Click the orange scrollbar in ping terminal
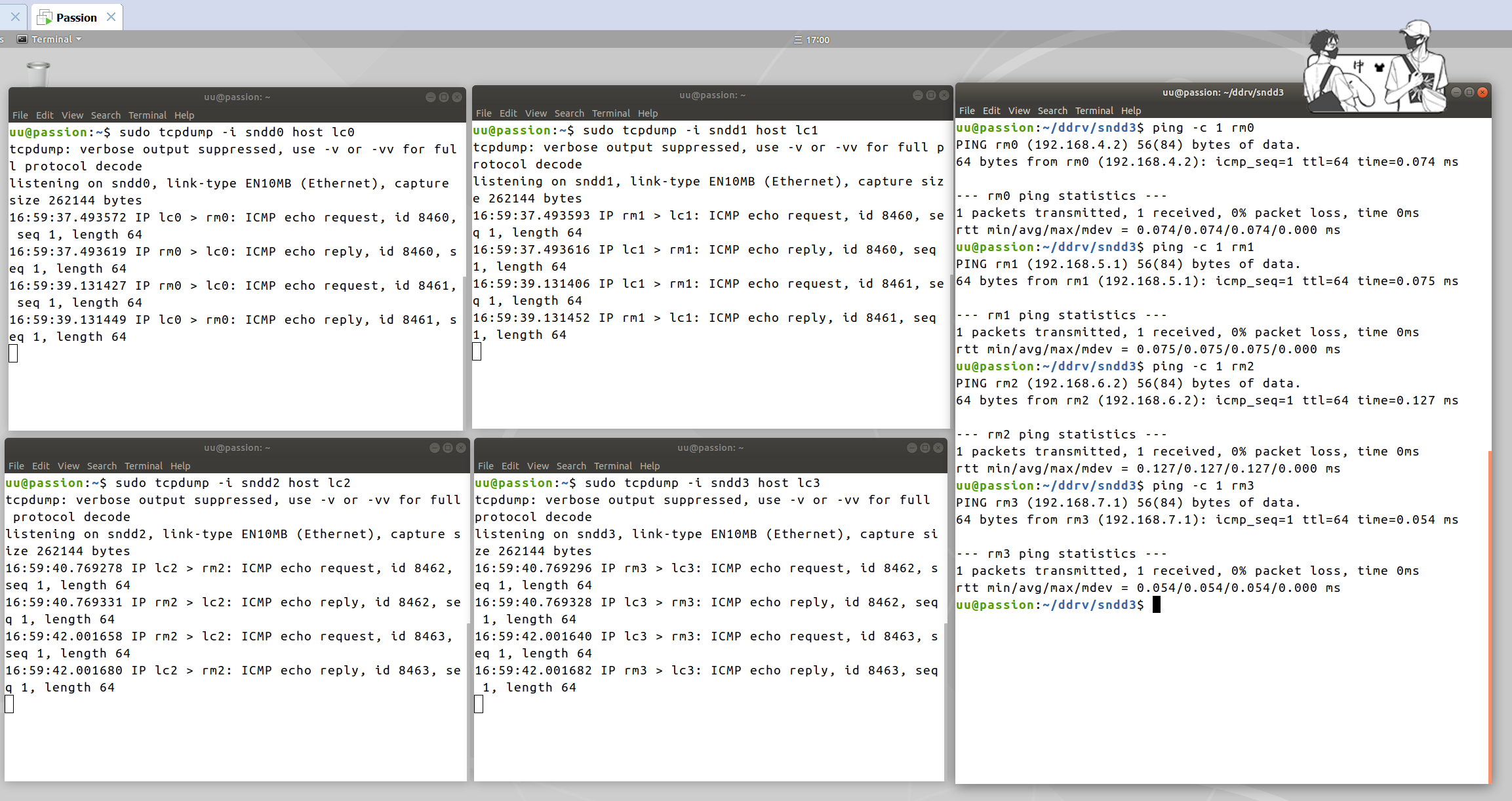The height and width of the screenshot is (801, 1512). [1490, 616]
